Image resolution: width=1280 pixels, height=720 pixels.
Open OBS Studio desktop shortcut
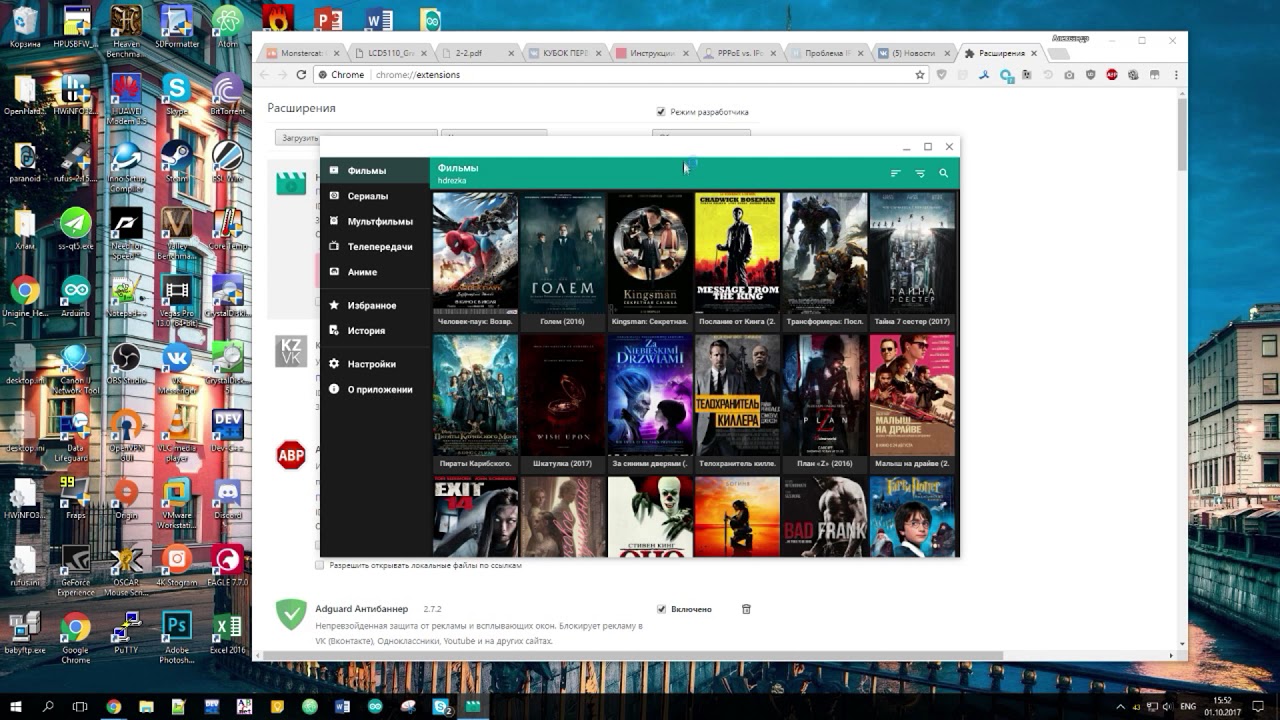point(126,363)
